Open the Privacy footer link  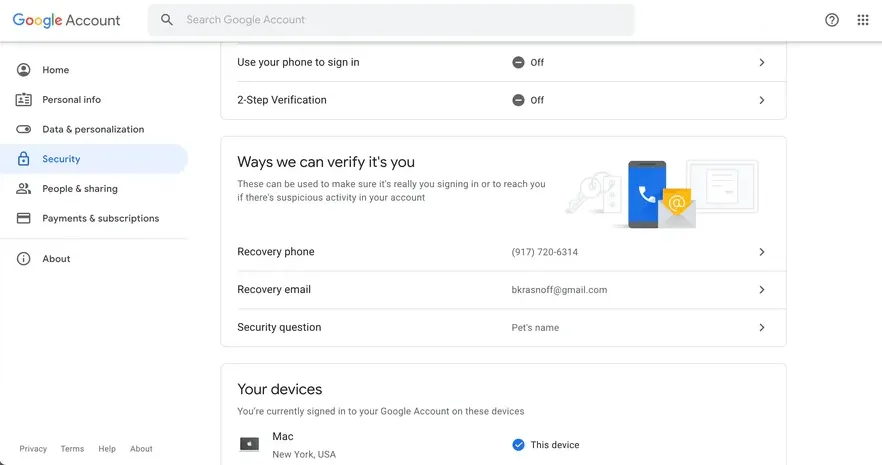tap(33, 449)
